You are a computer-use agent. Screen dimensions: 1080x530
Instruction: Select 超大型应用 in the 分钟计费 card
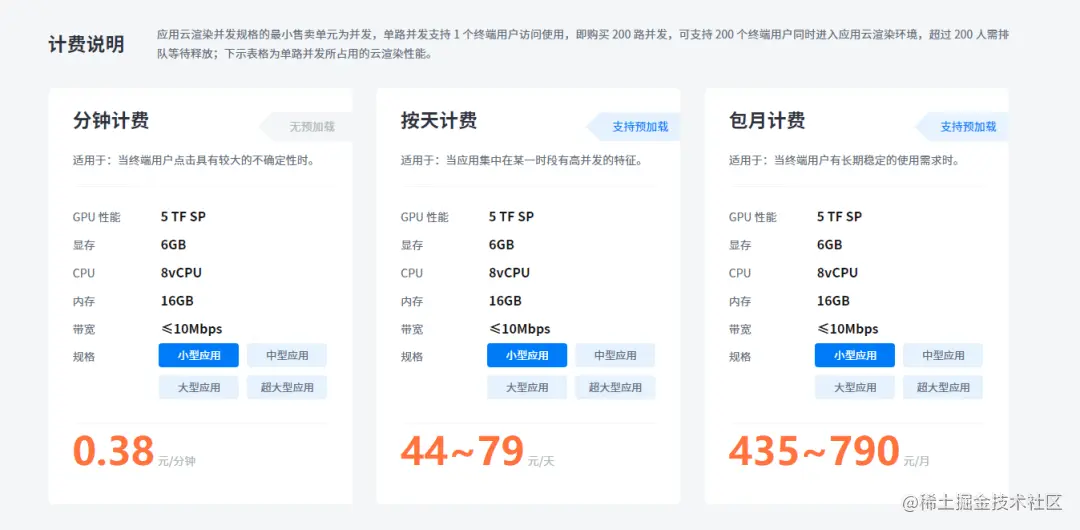tap(287, 387)
